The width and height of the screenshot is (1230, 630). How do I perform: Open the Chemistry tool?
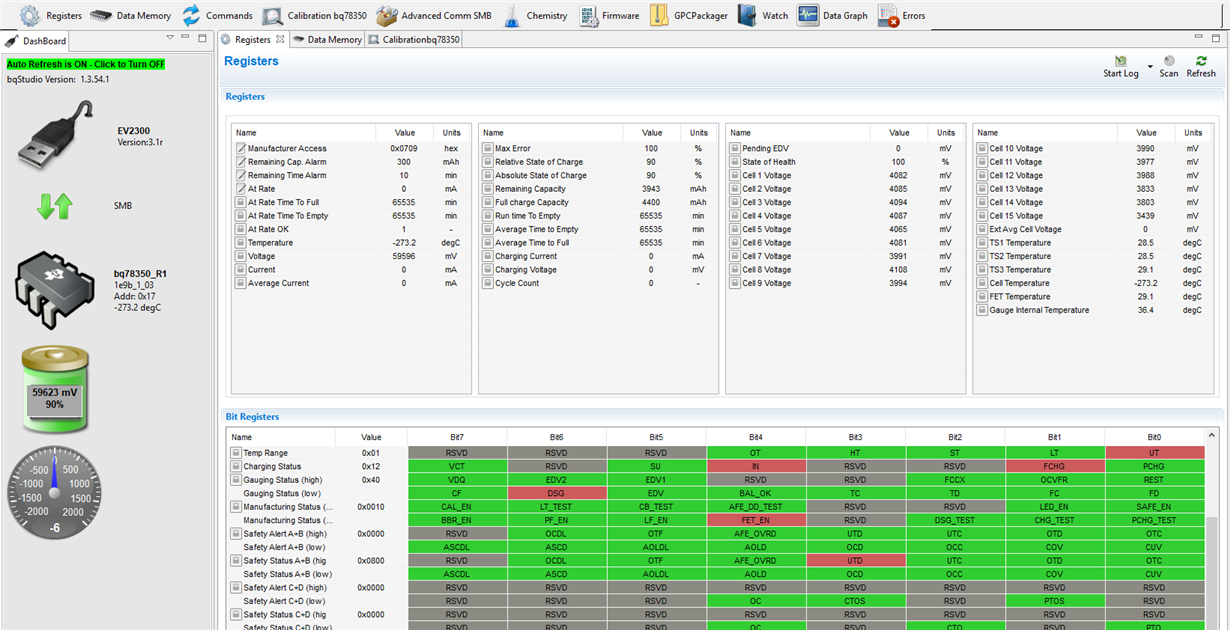(x=535, y=16)
